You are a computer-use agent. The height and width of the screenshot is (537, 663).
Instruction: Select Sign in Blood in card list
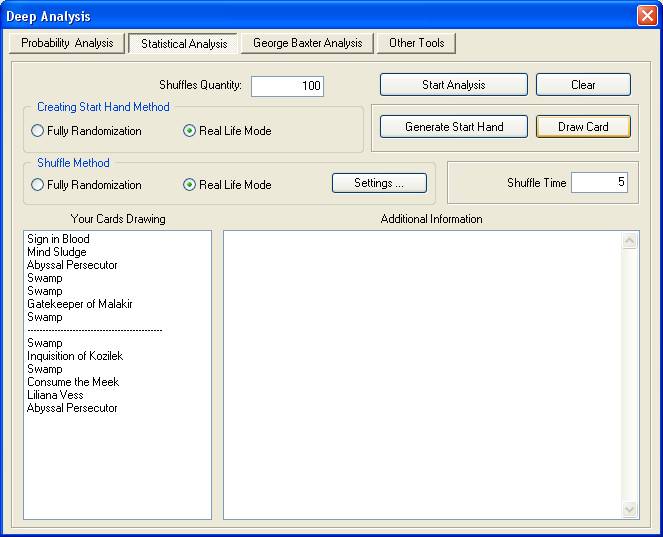click(x=58, y=239)
